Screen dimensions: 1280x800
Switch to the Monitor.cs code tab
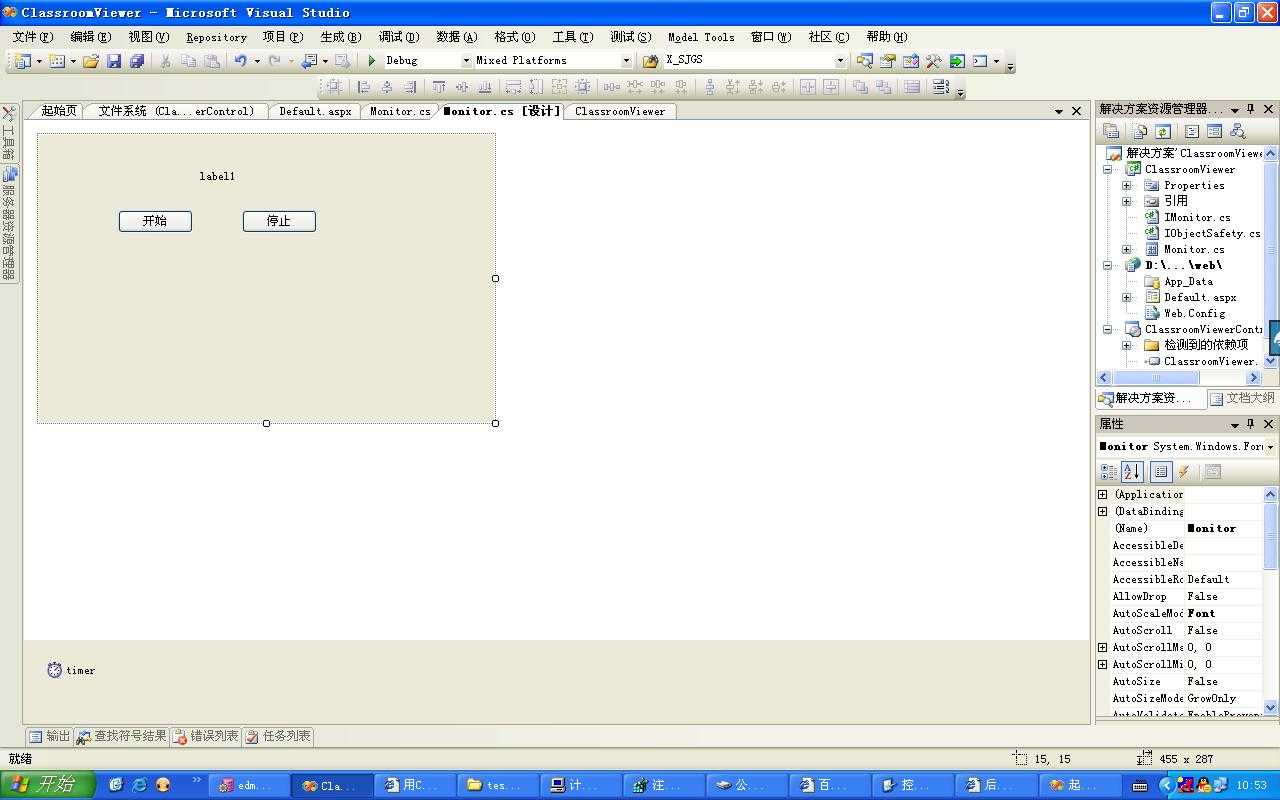400,111
